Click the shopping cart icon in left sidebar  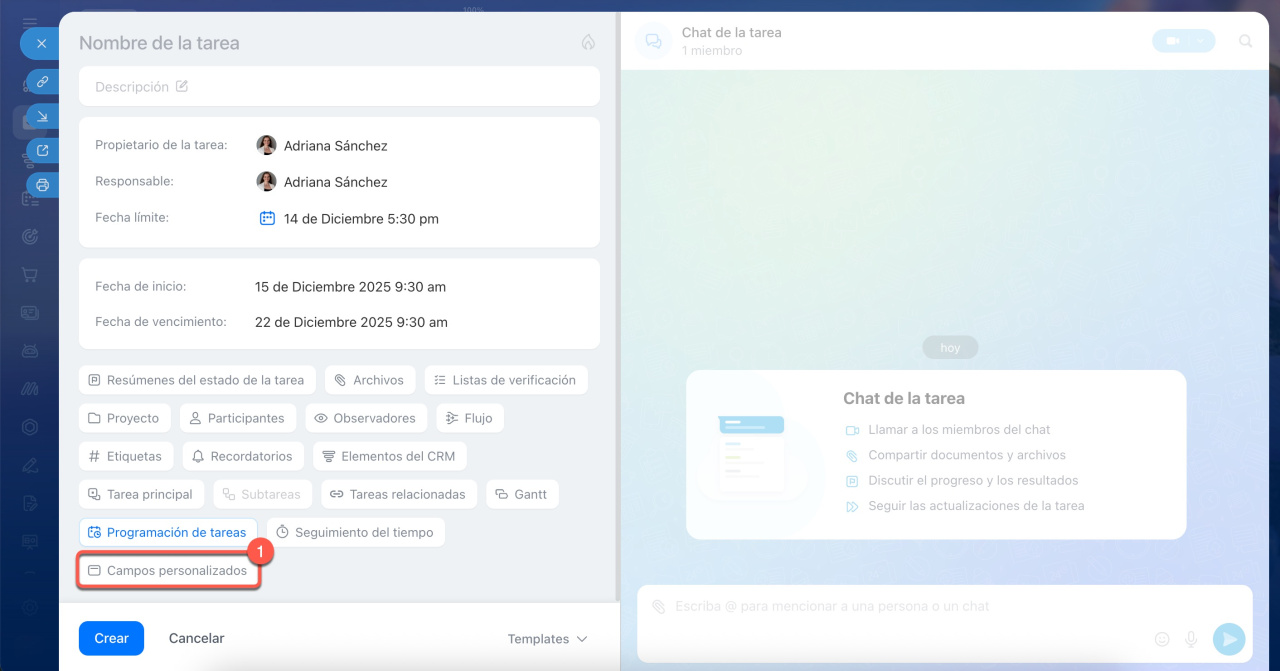[x=30, y=274]
